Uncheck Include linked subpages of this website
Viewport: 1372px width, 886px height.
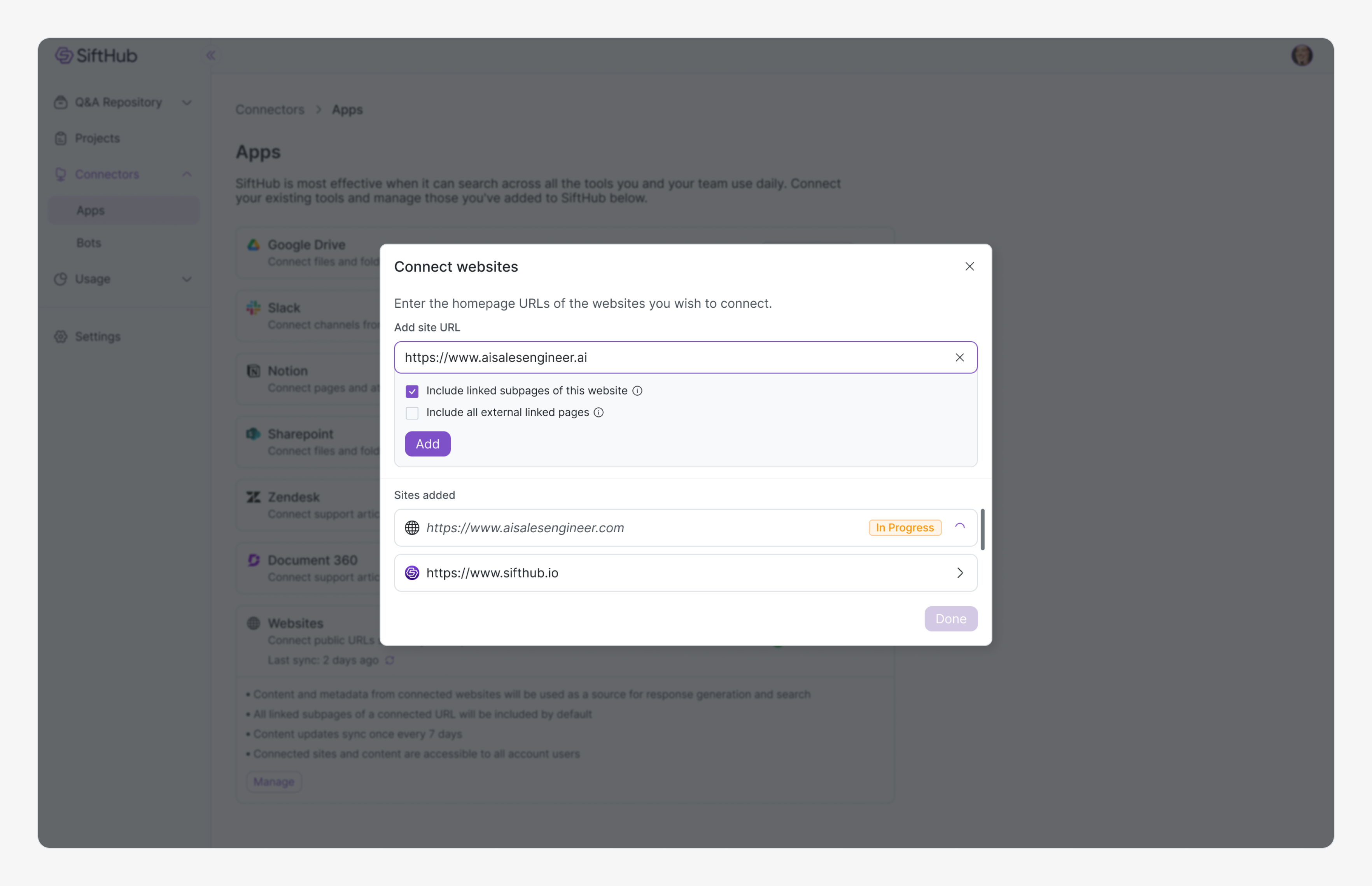coord(412,391)
